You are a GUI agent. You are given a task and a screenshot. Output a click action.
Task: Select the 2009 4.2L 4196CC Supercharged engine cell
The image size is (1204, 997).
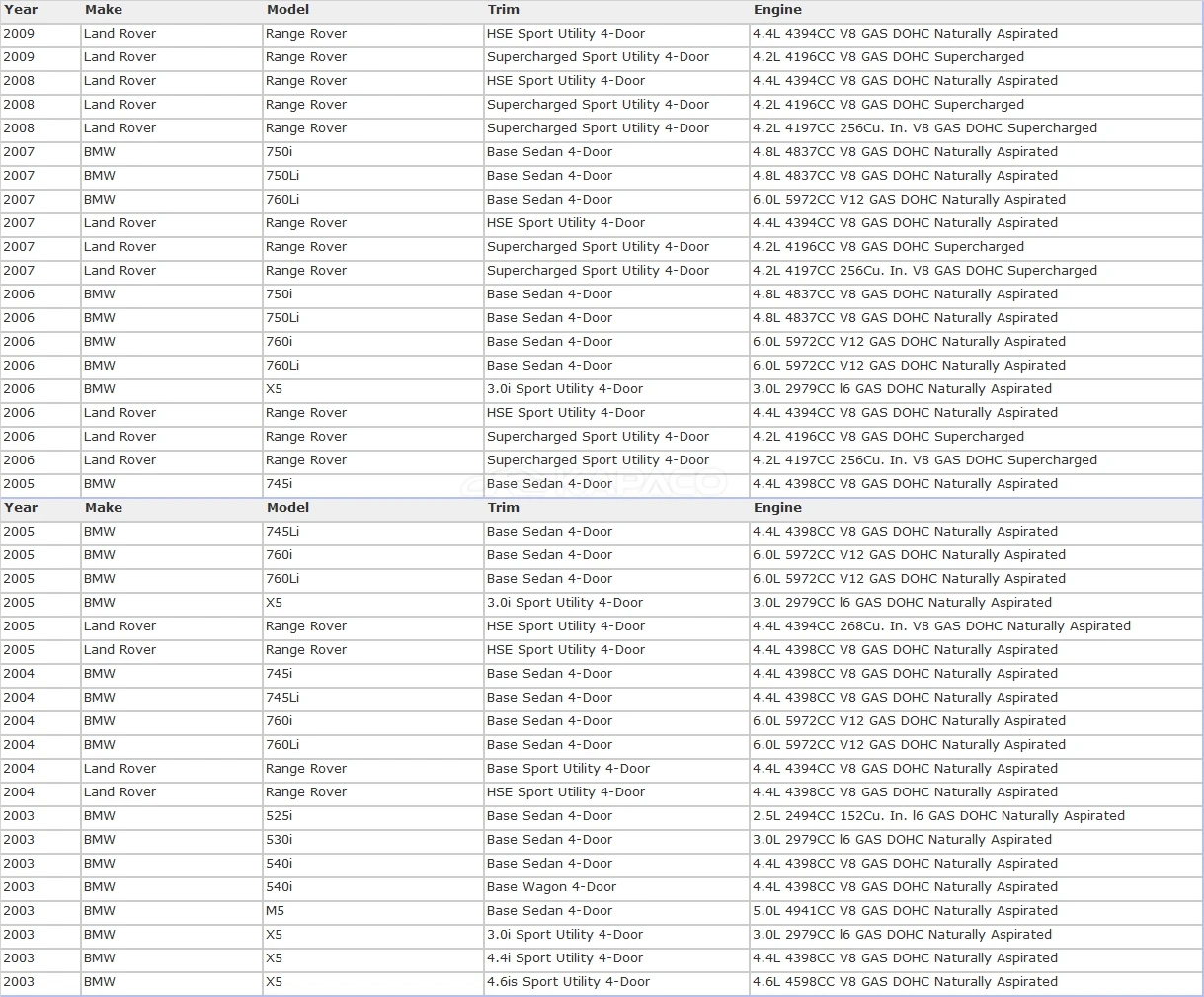click(x=976, y=57)
